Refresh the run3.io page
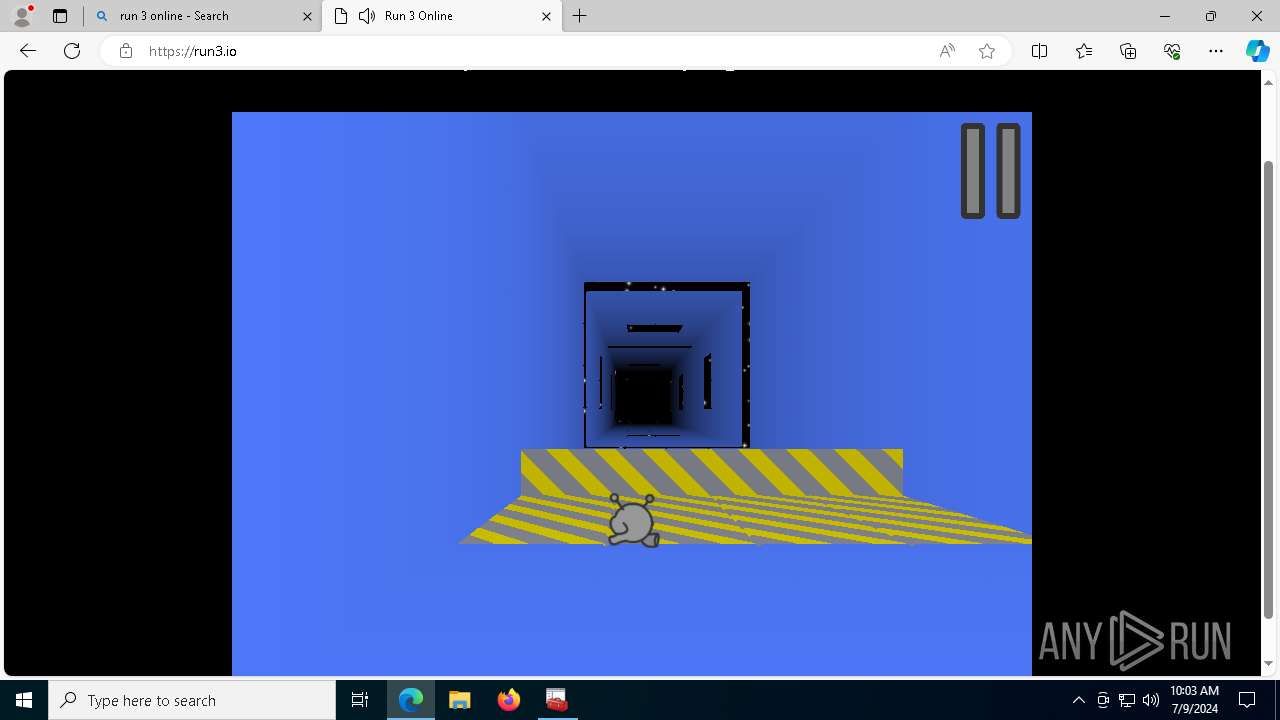1280x720 pixels. point(72,51)
